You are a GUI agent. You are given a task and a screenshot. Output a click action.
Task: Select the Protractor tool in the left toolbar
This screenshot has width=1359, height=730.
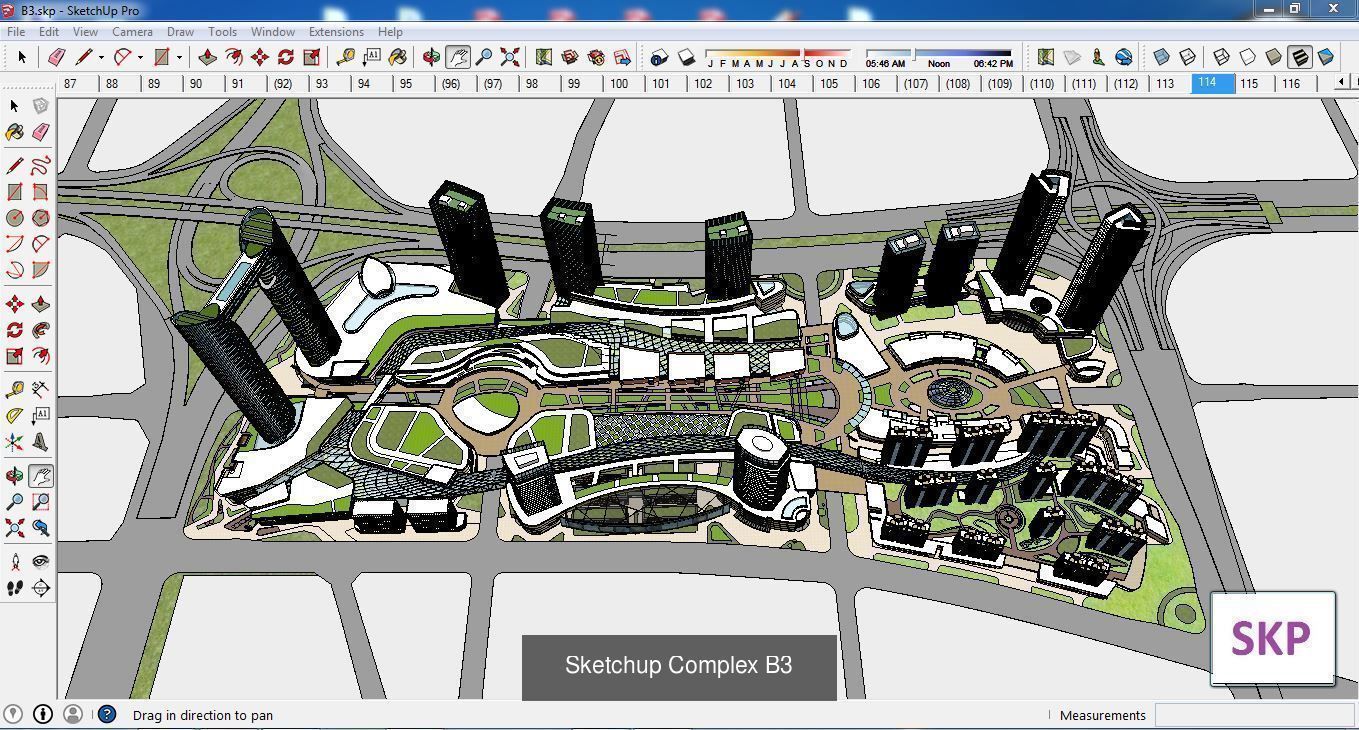click(14, 415)
